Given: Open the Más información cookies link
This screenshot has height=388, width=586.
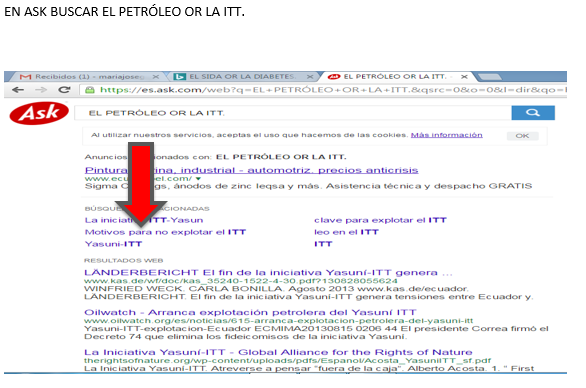Looking at the screenshot, I should coord(447,135).
